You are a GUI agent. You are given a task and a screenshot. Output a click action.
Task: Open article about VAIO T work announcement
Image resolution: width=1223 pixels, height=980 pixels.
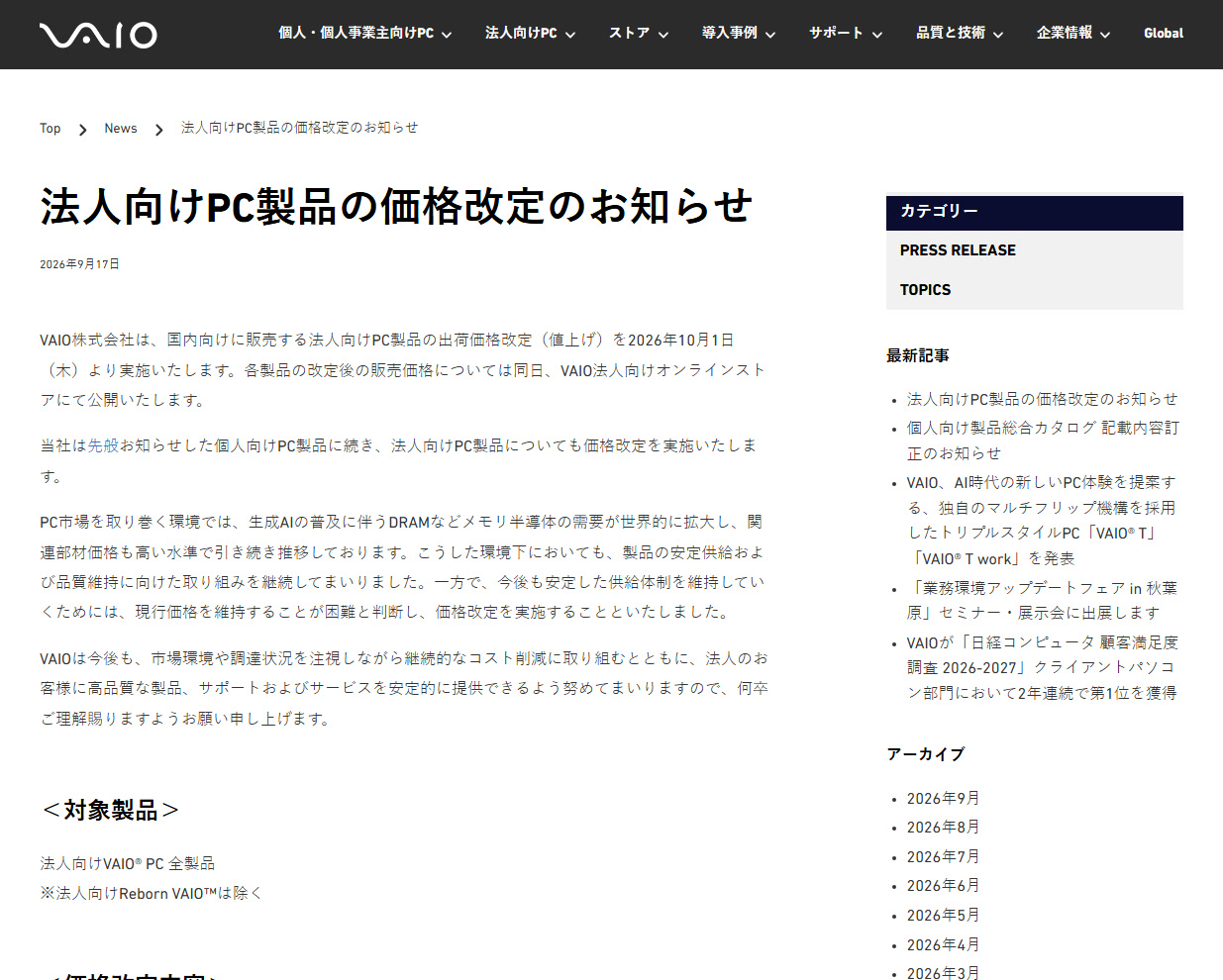(1041, 520)
